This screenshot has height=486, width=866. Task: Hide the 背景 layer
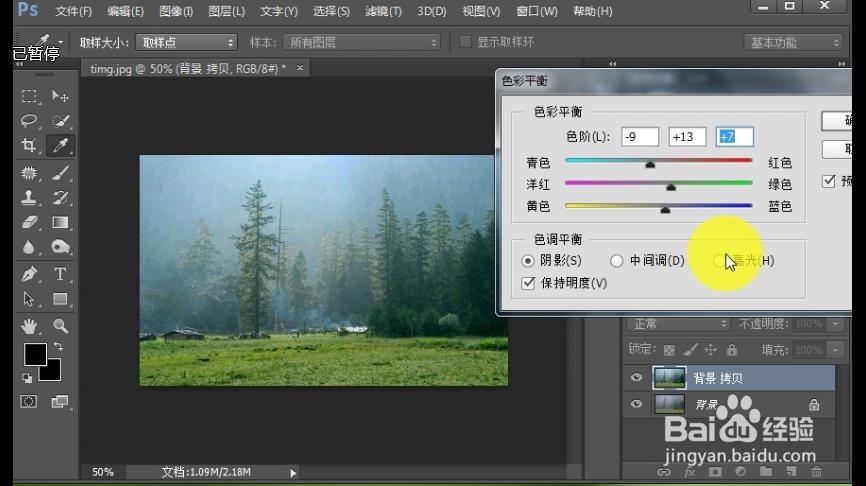(636, 404)
